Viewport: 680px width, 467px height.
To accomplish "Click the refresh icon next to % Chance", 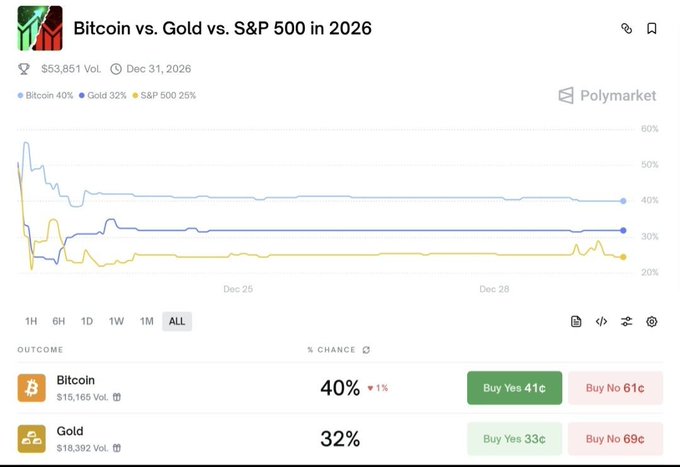I will 366,350.
